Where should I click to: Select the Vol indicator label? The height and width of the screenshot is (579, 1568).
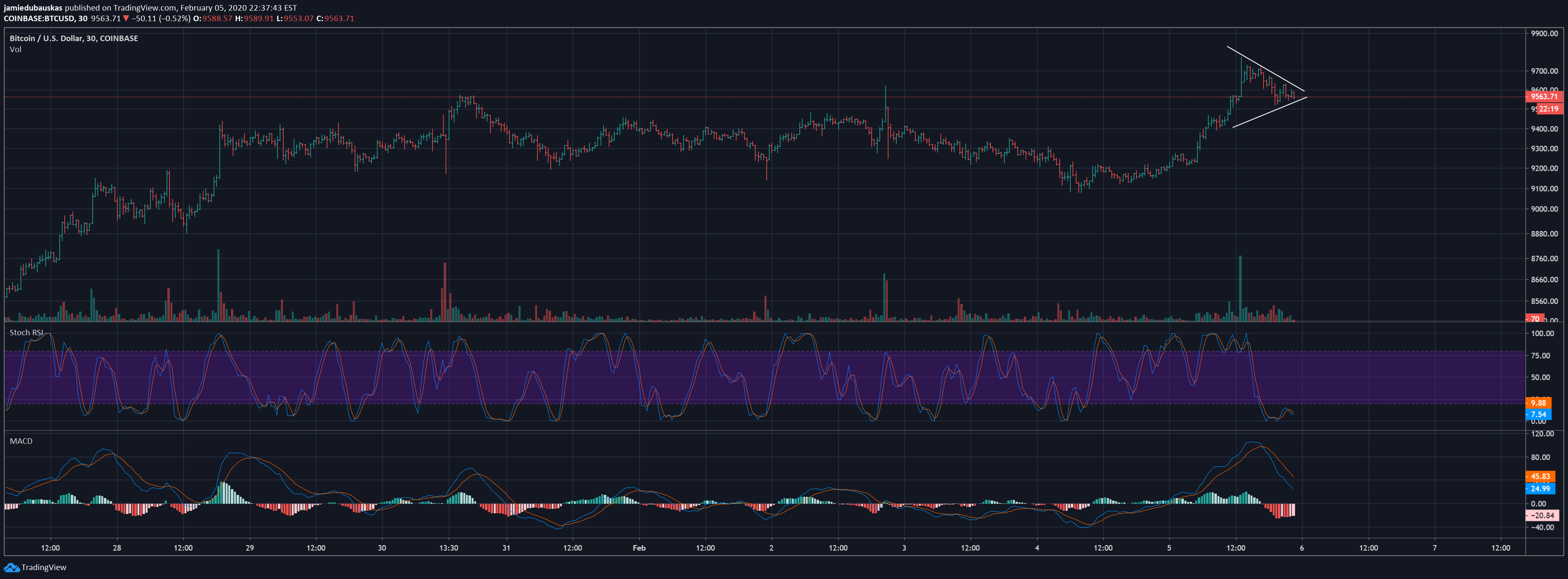15,49
